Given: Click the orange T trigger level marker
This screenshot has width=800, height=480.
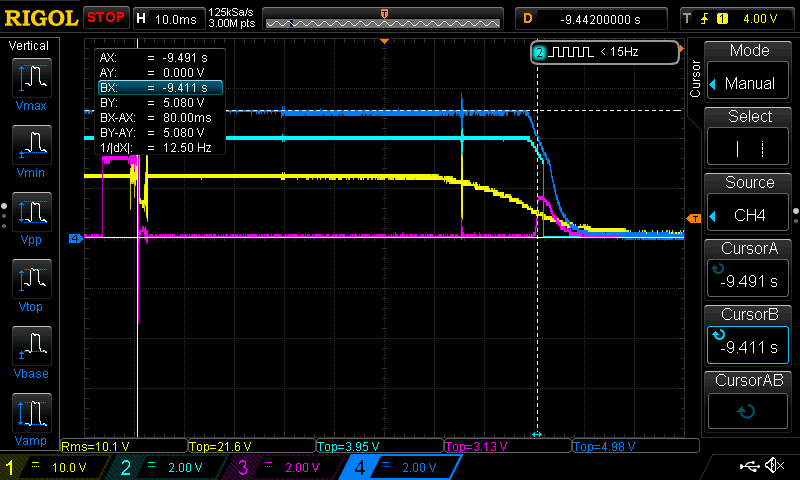Looking at the screenshot, I should [x=694, y=219].
